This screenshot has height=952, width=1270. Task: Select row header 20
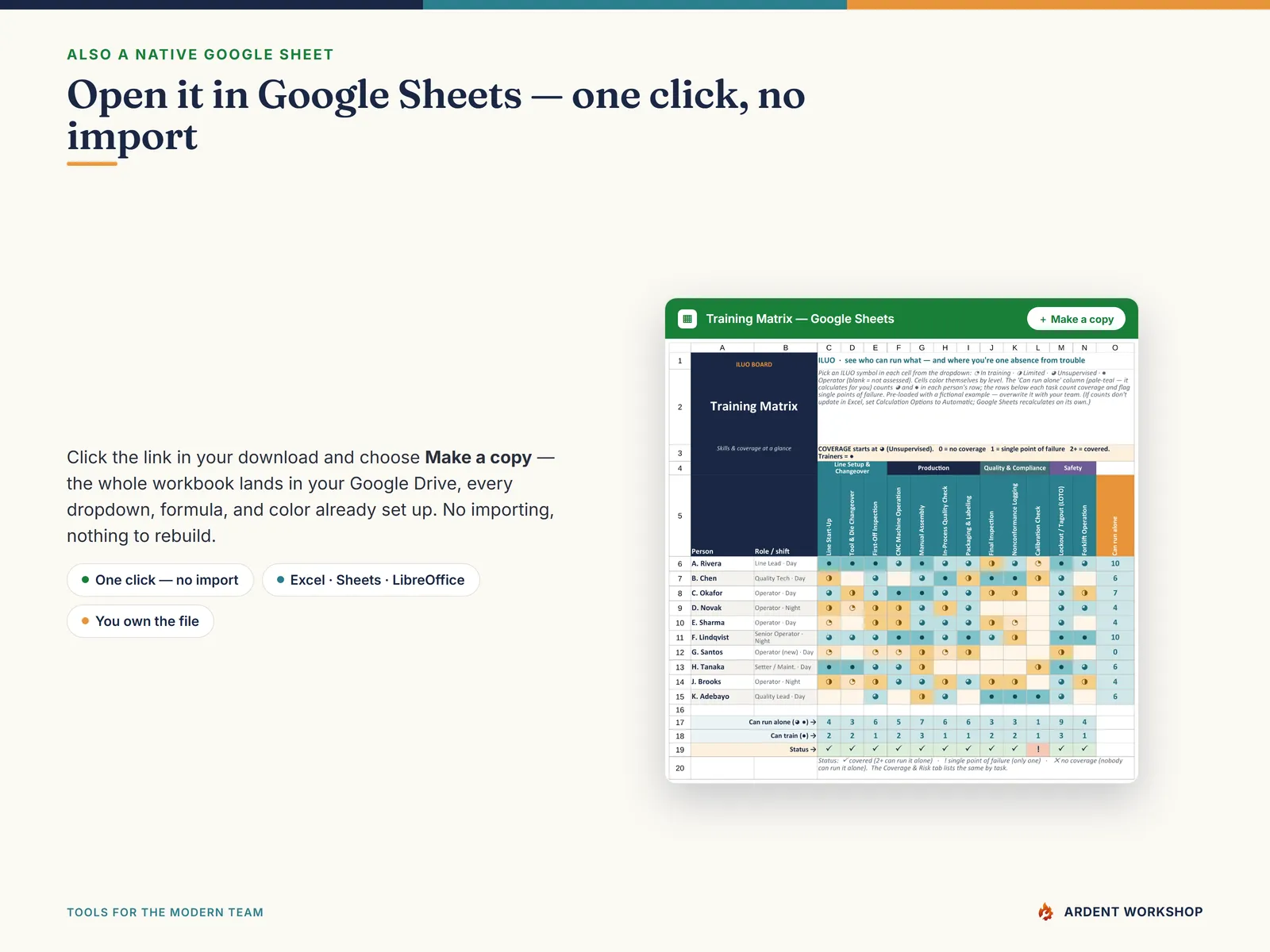(679, 768)
